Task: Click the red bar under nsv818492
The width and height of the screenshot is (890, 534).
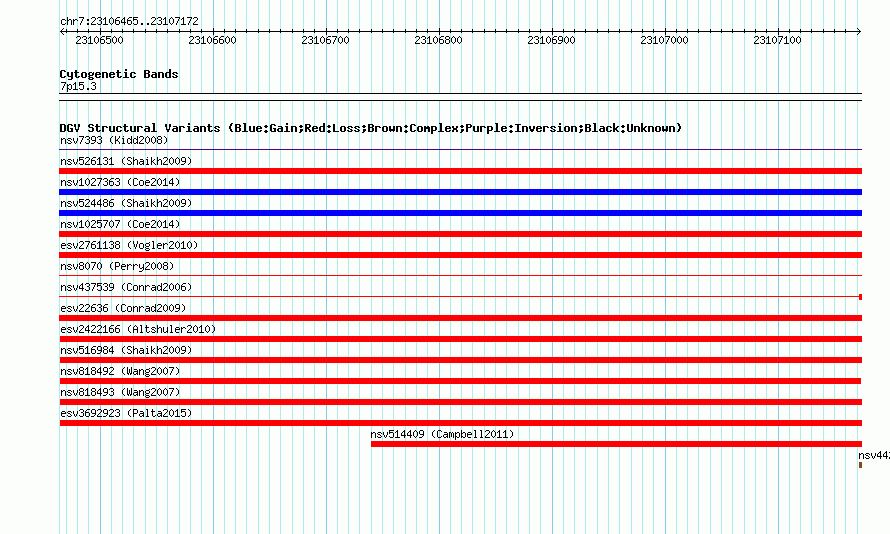Action: click(x=460, y=381)
